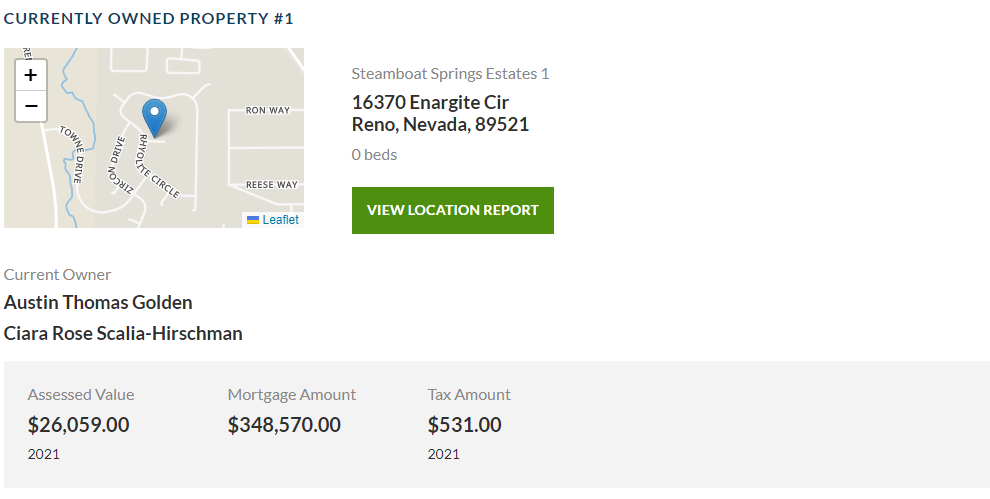Click the Rhyolite Circle label on map
This screenshot has width=990, height=499.
pos(157,166)
